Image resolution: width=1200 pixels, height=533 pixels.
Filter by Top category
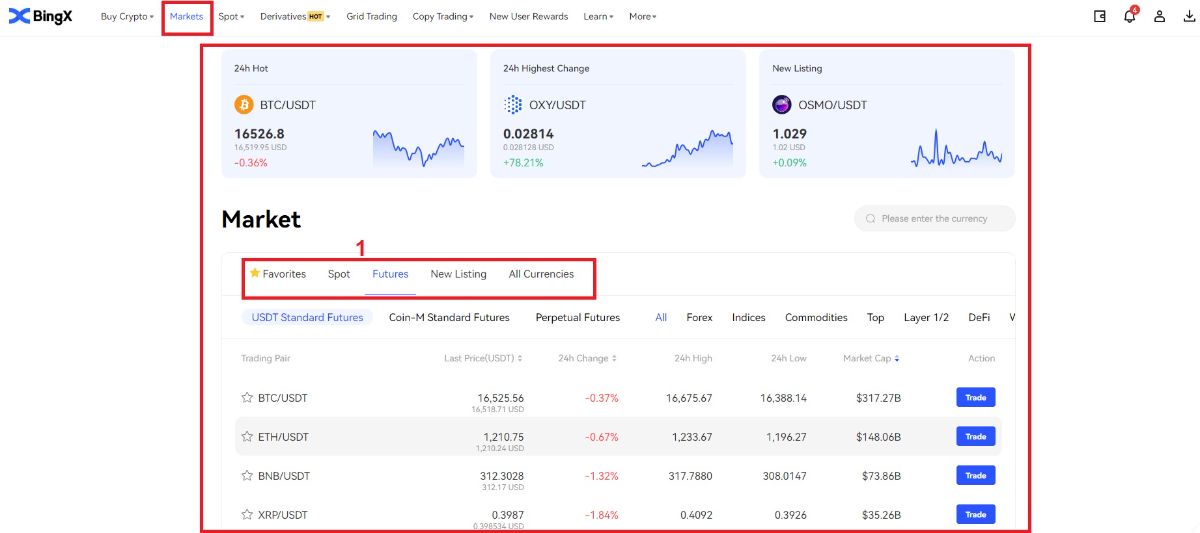pyautogui.click(x=875, y=317)
